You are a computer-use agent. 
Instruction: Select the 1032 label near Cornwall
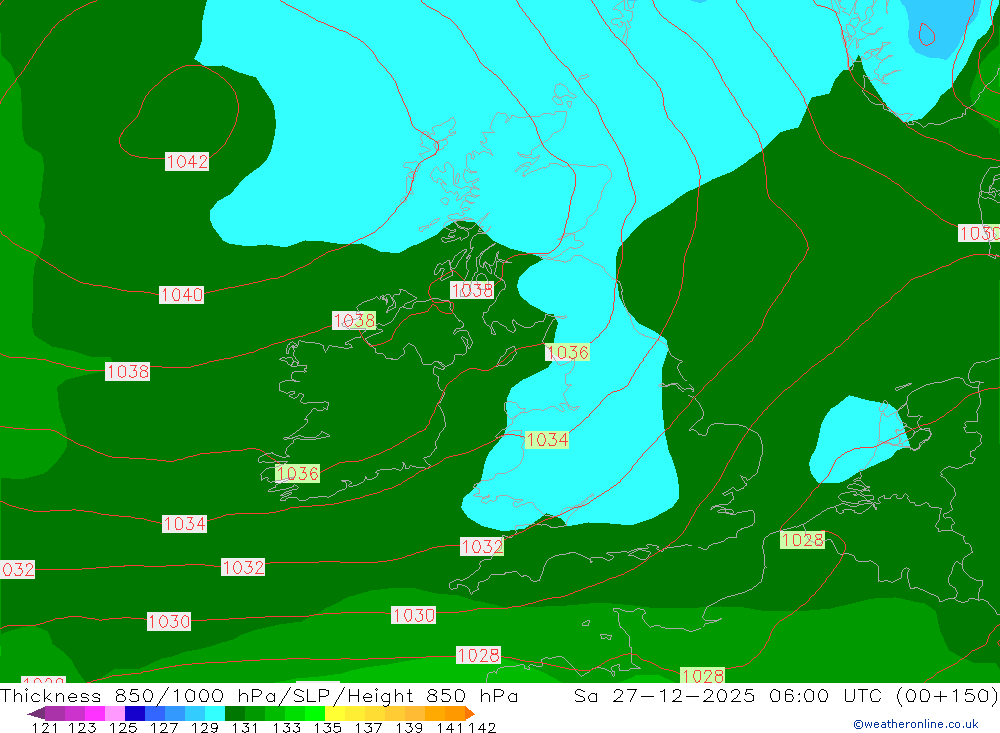point(482,547)
